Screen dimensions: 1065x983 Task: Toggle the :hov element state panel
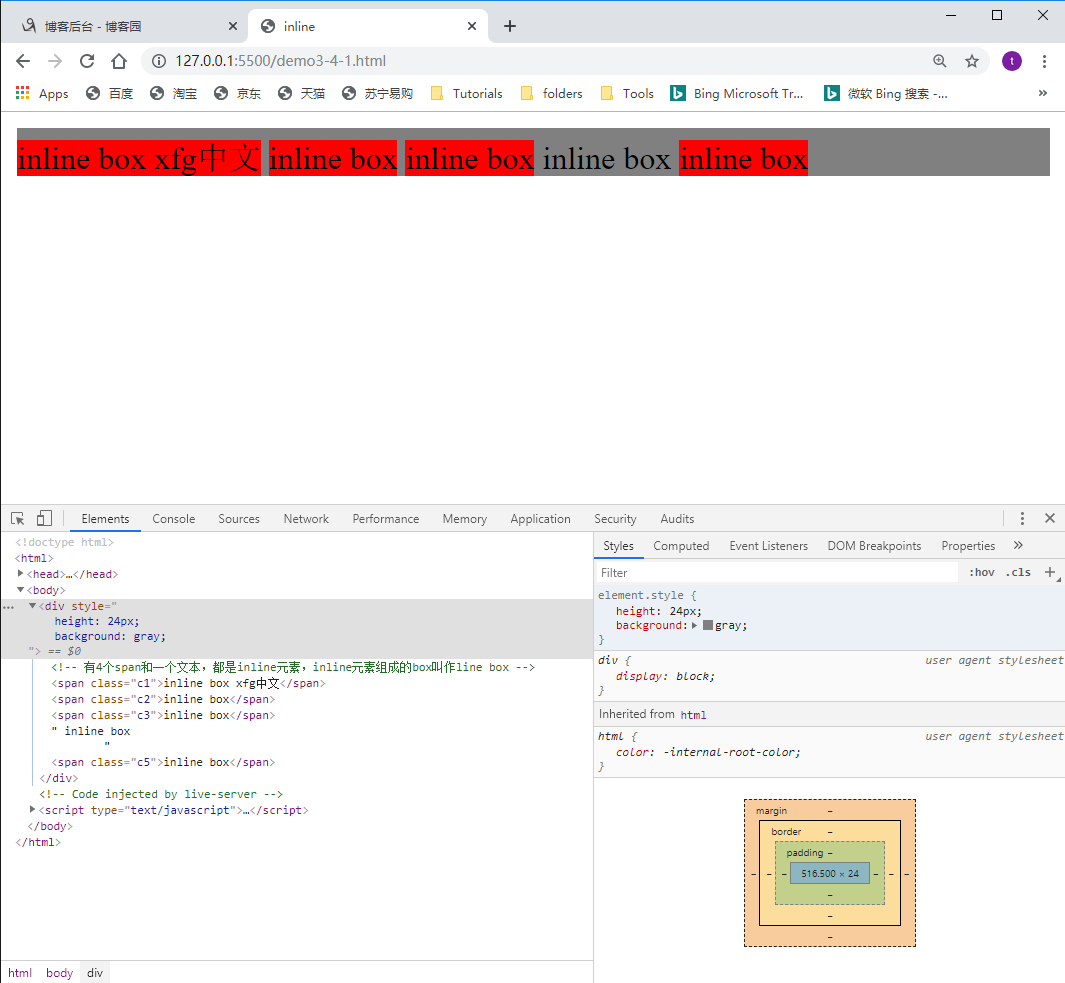pos(981,573)
